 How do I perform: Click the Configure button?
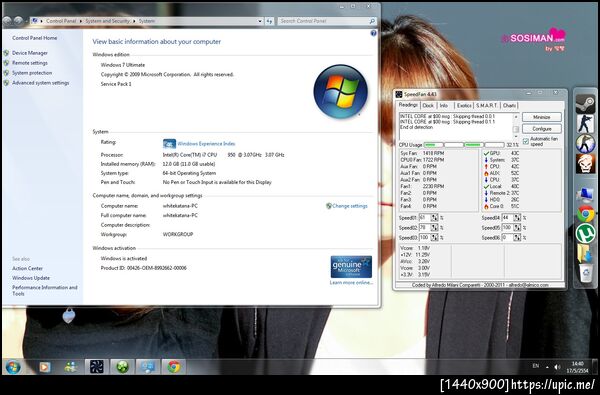pyautogui.click(x=541, y=129)
